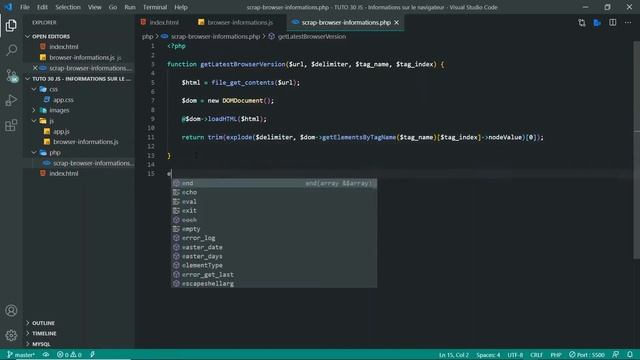This screenshot has width=640, height=360.
Task: Open the Terminal menu
Action: tap(155, 7)
